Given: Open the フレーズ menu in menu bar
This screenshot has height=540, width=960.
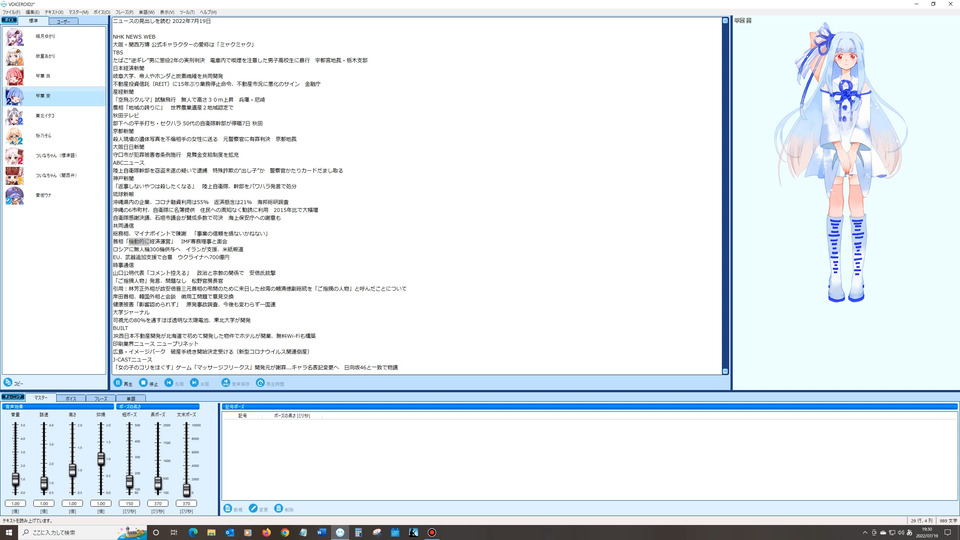Looking at the screenshot, I should point(124,12).
